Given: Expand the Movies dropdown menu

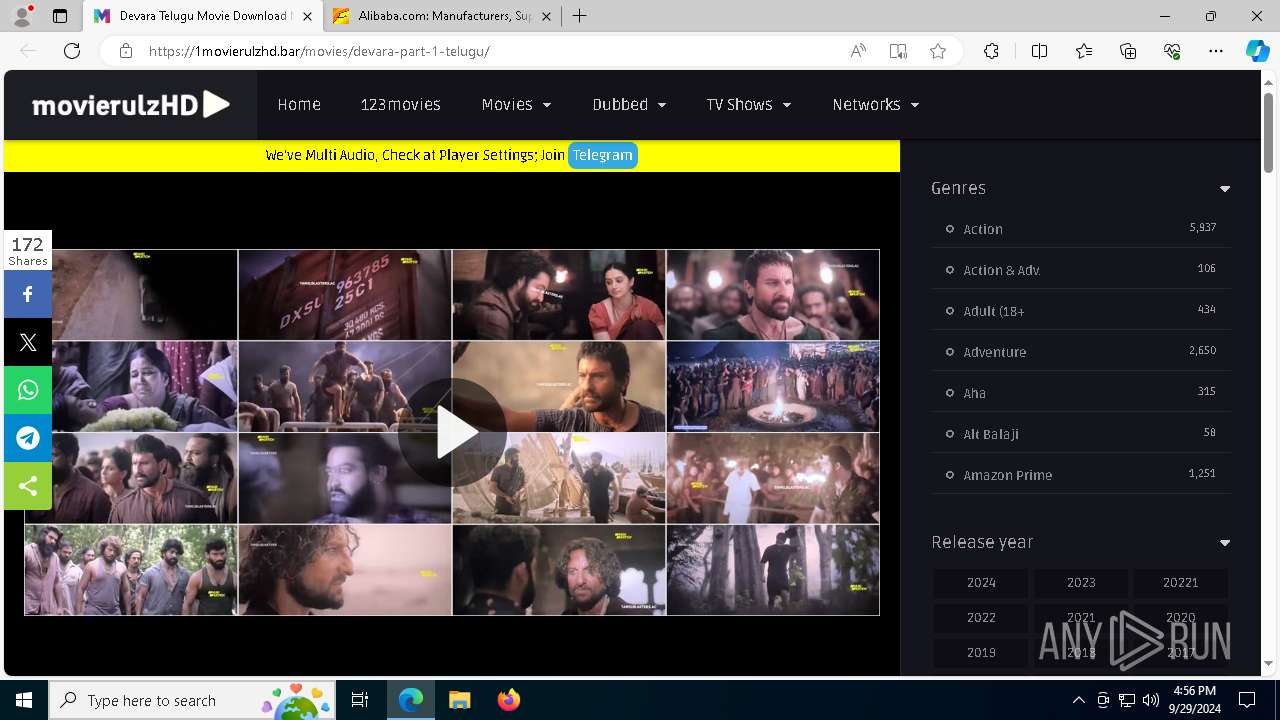Looking at the screenshot, I should tap(516, 104).
